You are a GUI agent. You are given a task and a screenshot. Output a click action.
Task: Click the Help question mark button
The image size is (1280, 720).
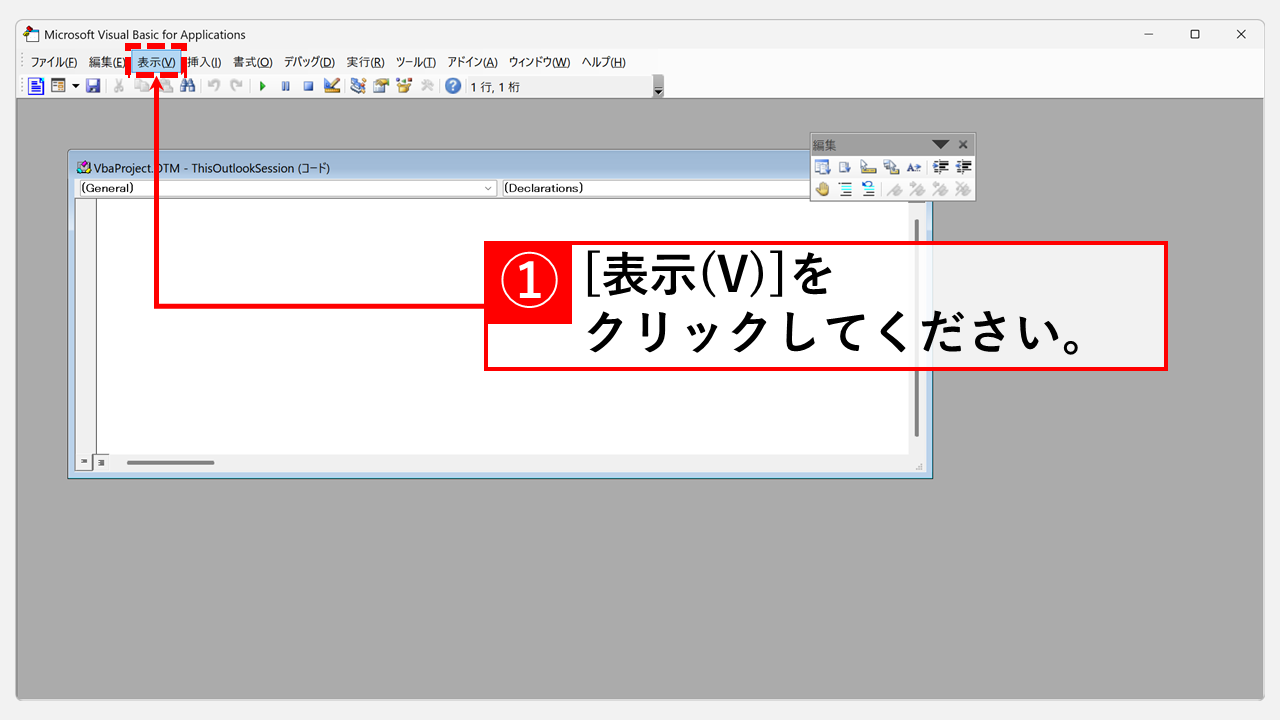(452, 85)
